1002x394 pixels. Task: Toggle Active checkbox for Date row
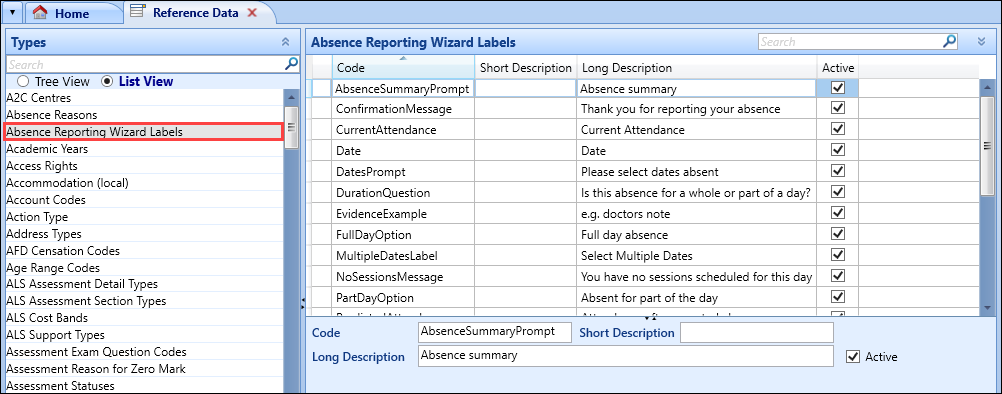tap(838, 150)
